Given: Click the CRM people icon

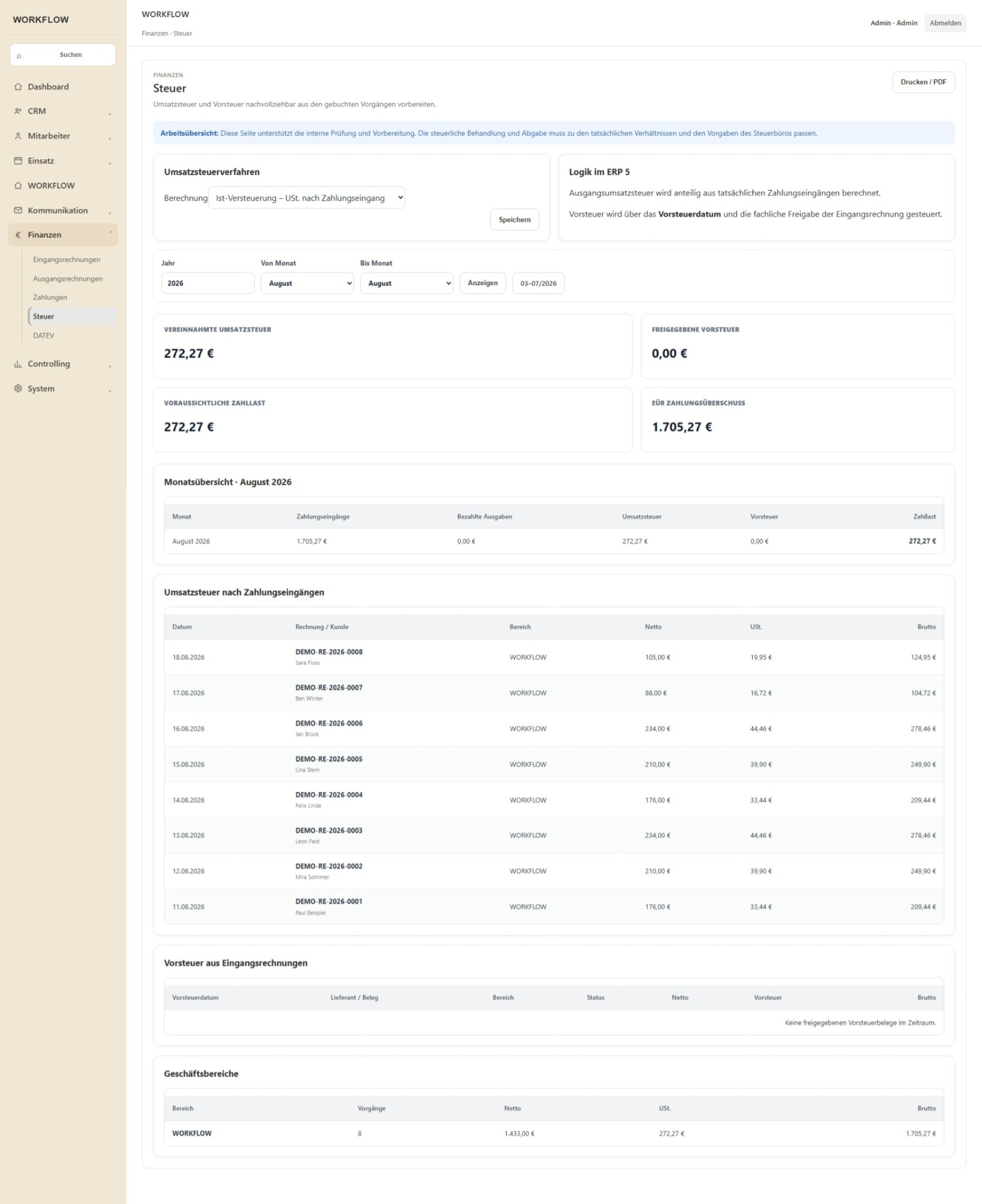Looking at the screenshot, I should (x=18, y=111).
